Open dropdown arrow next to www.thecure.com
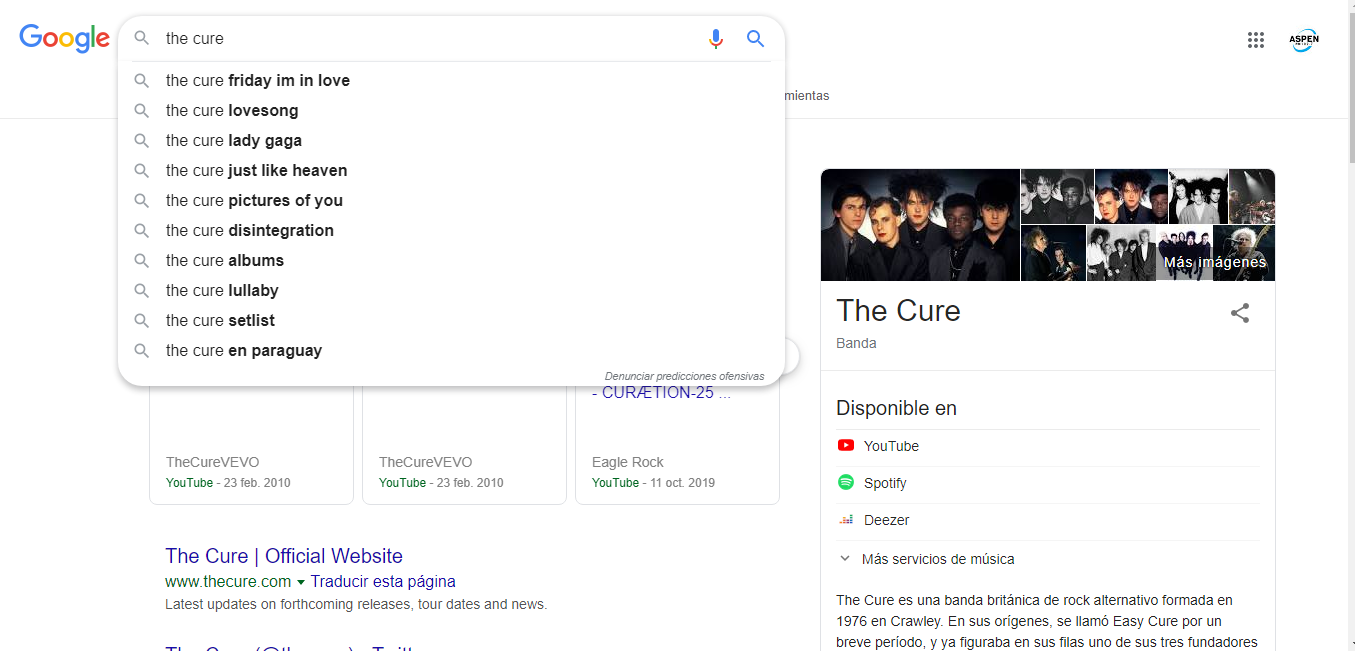Image resolution: width=1355 pixels, height=651 pixels. tap(301, 582)
